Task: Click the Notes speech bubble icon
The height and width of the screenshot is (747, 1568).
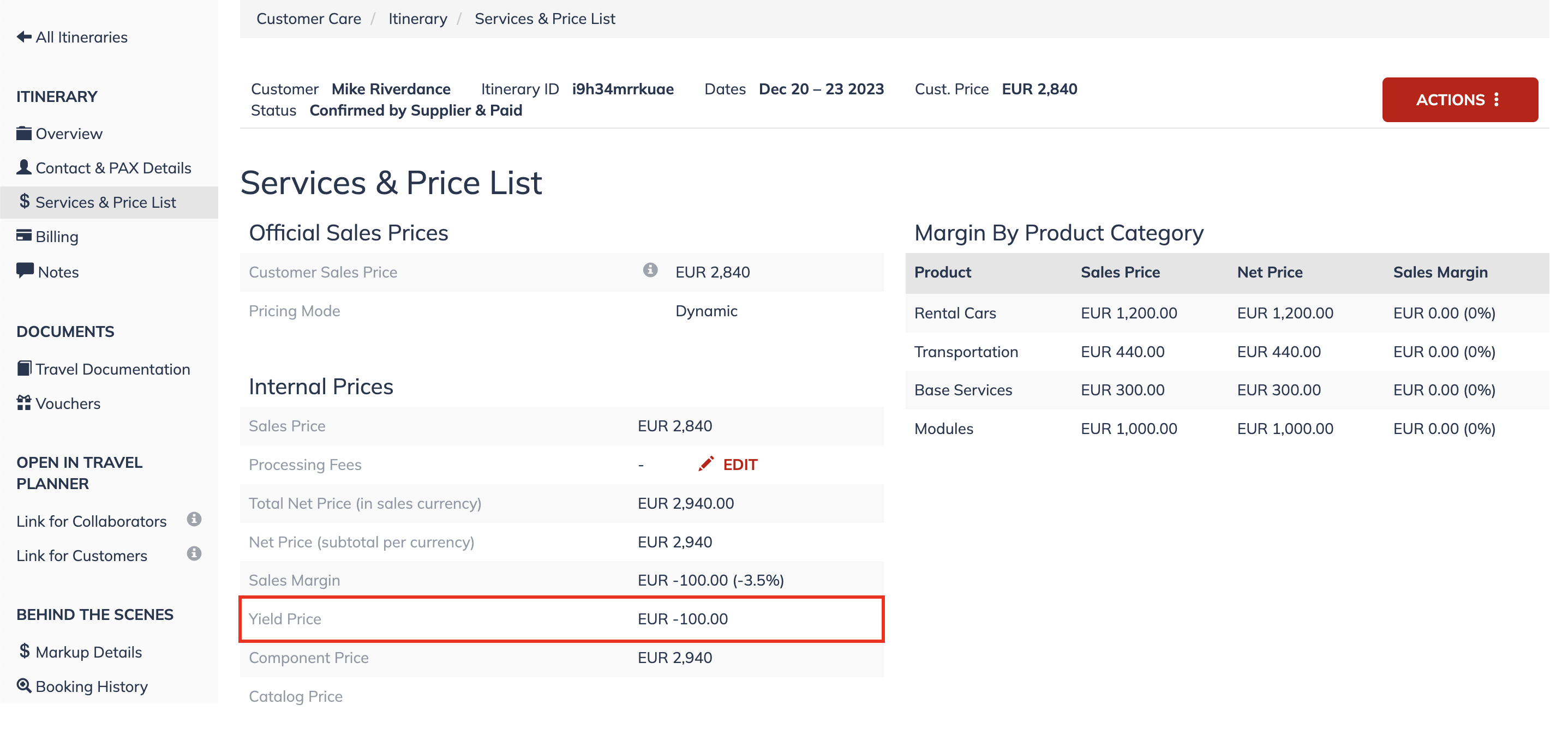Action: (x=25, y=270)
